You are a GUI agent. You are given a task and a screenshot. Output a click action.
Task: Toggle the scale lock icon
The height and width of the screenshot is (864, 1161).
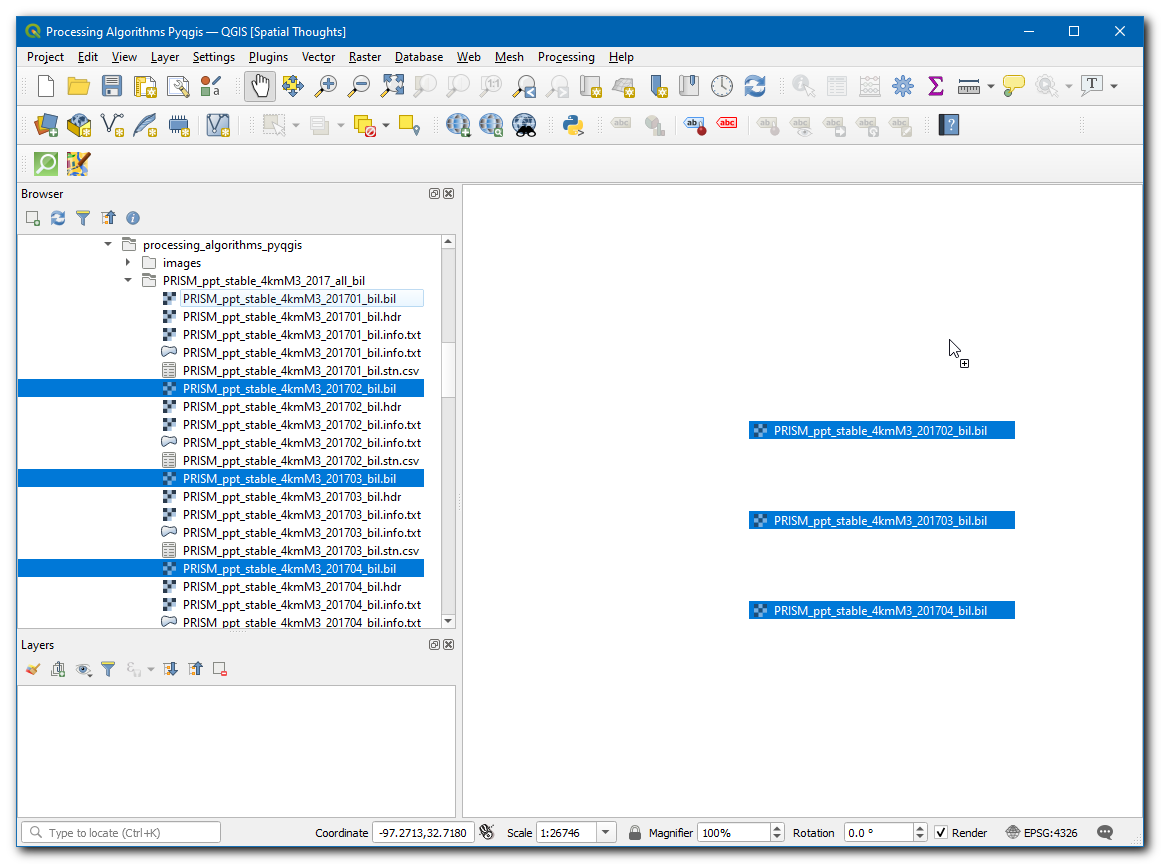coord(635,832)
